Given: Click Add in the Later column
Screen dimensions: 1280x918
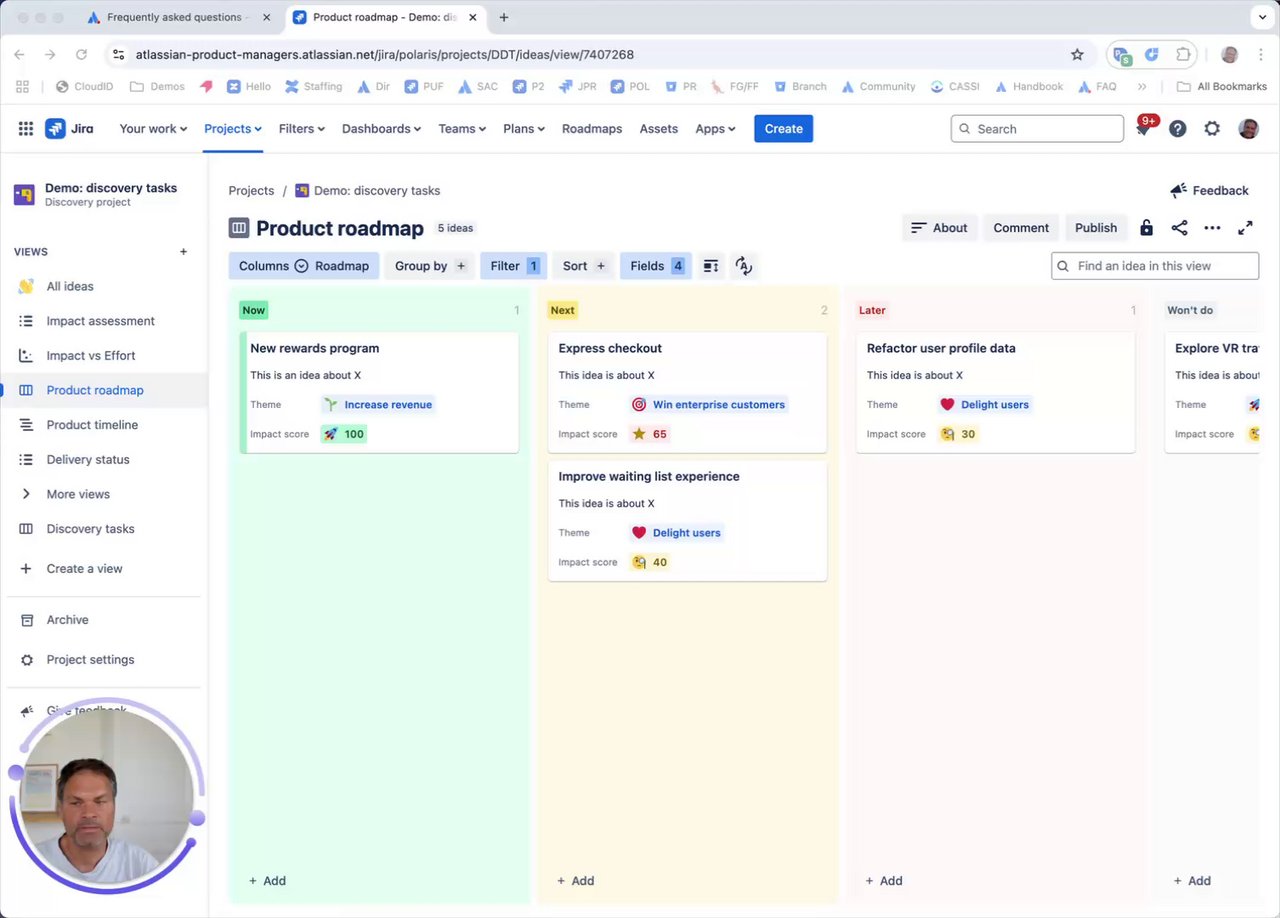Looking at the screenshot, I should [x=884, y=881].
